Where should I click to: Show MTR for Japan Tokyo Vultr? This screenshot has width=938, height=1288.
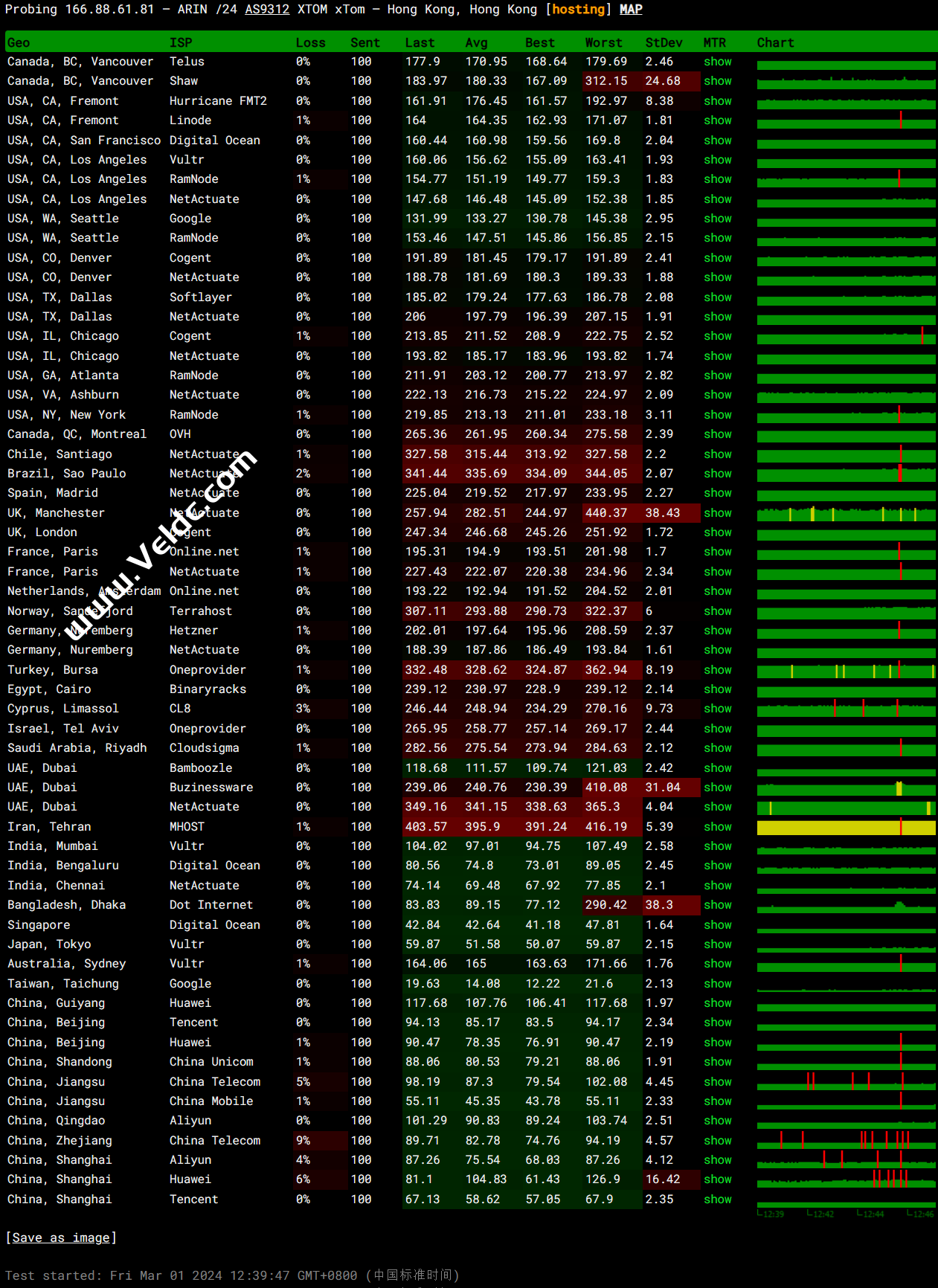point(718,944)
